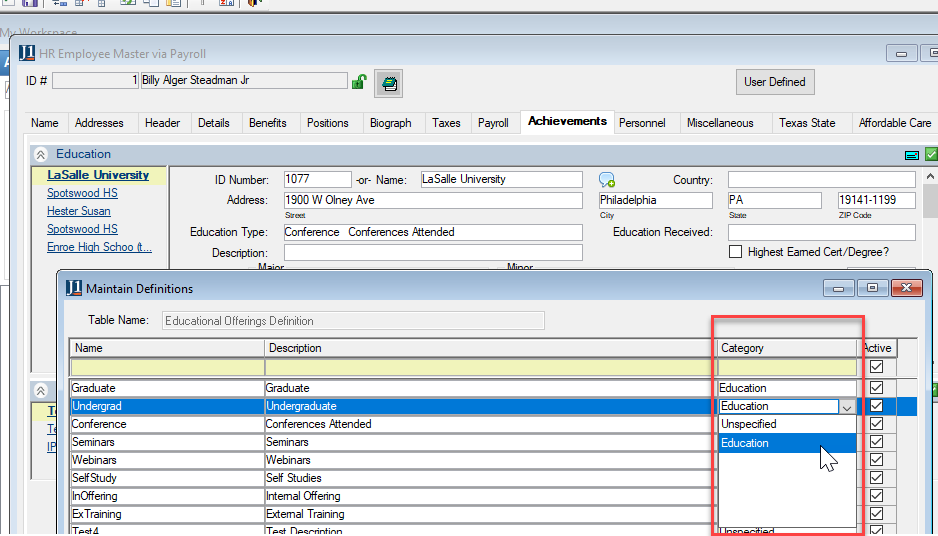
Task: Toggle Active checkbox for Seminars row
Action: click(x=877, y=442)
